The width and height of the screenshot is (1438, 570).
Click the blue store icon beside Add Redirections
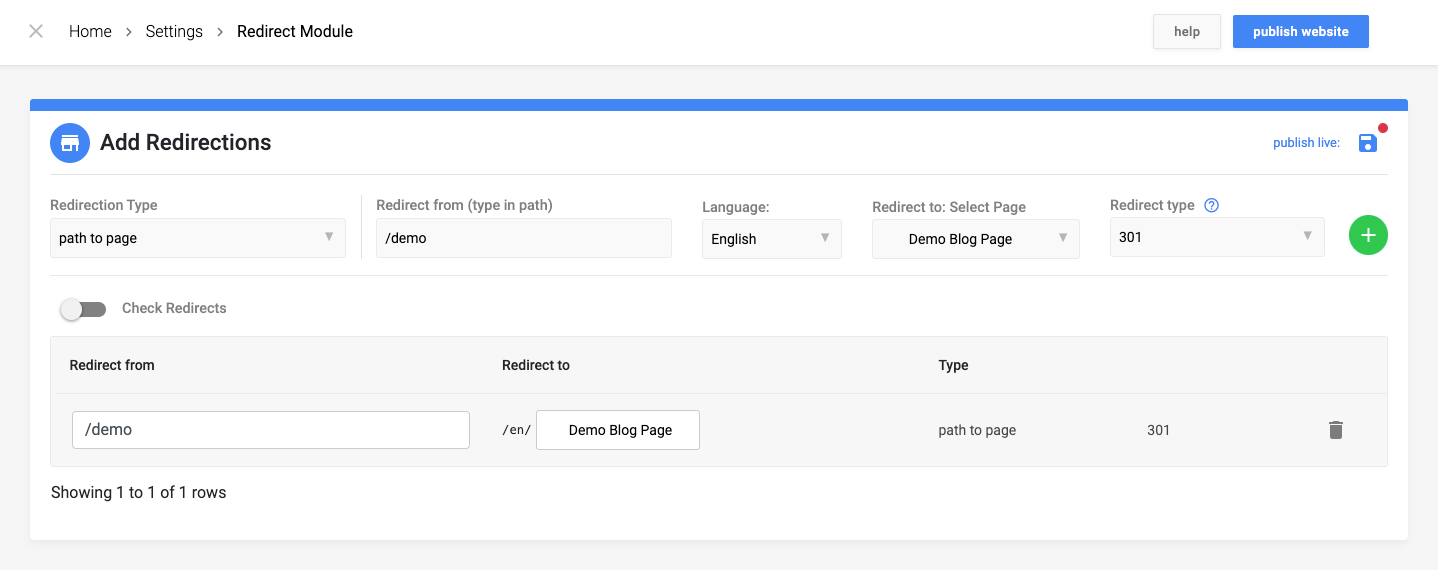[x=70, y=142]
